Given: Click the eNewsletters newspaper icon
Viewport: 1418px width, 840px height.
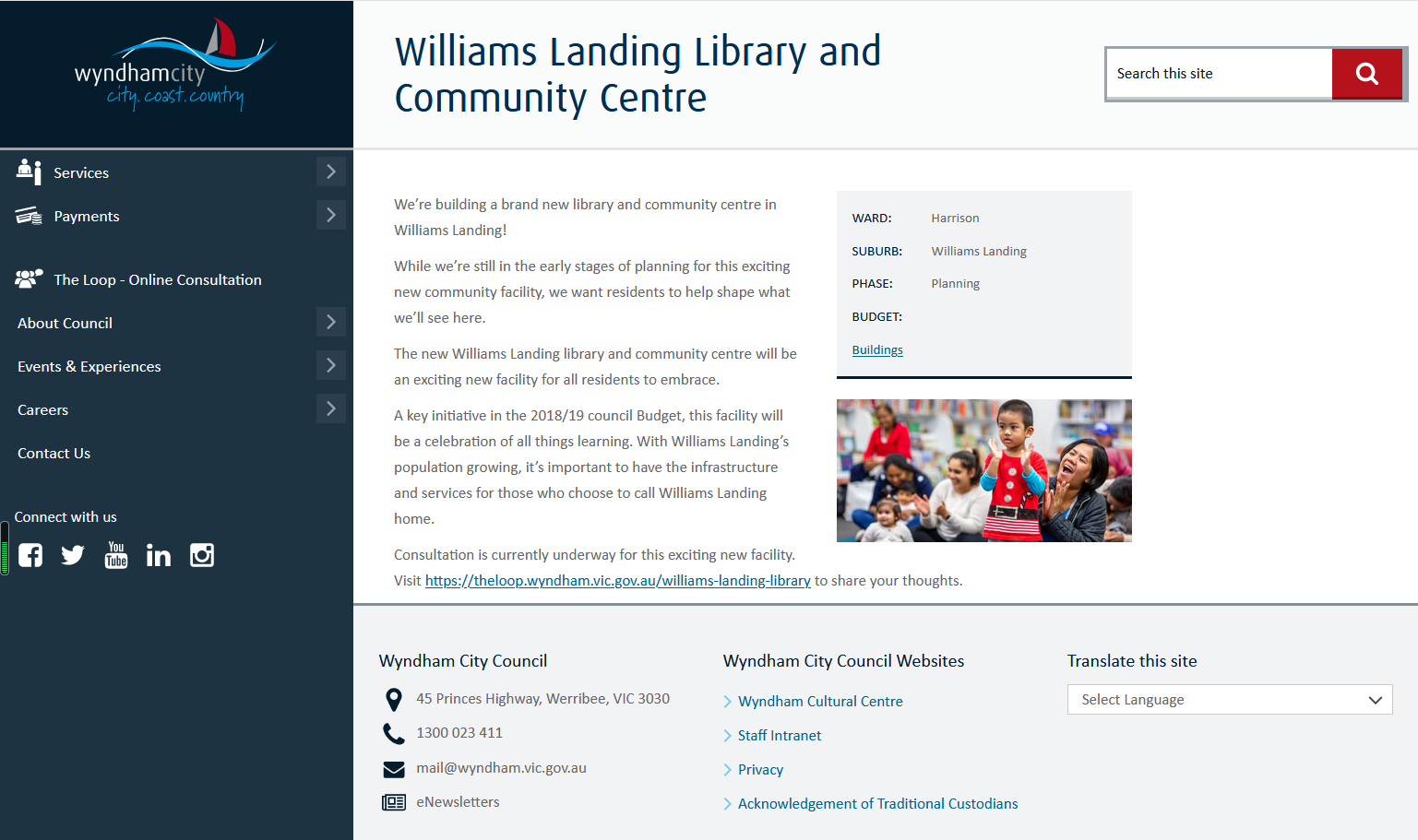Looking at the screenshot, I should click(x=394, y=802).
